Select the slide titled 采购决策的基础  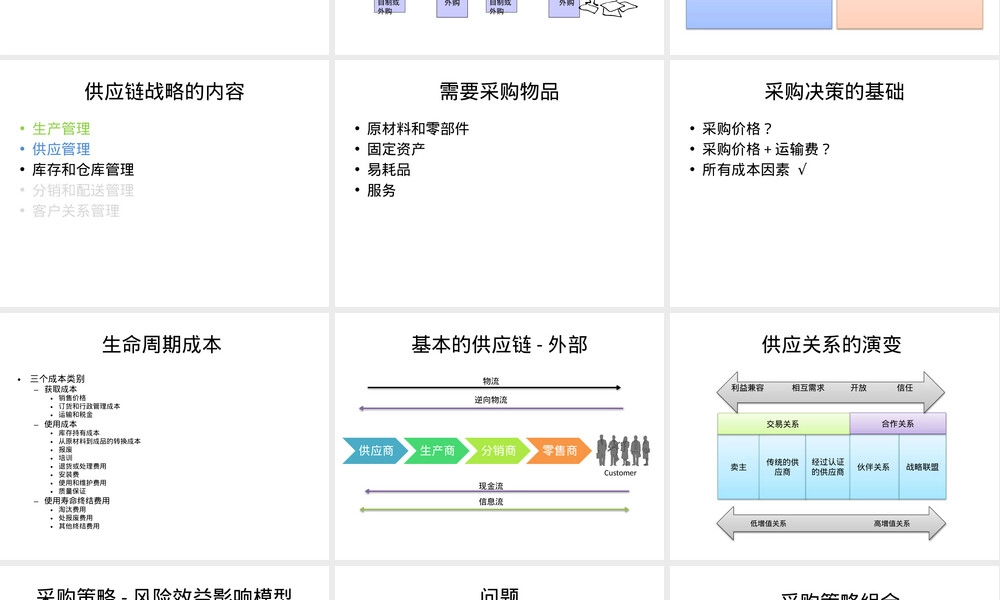click(835, 183)
